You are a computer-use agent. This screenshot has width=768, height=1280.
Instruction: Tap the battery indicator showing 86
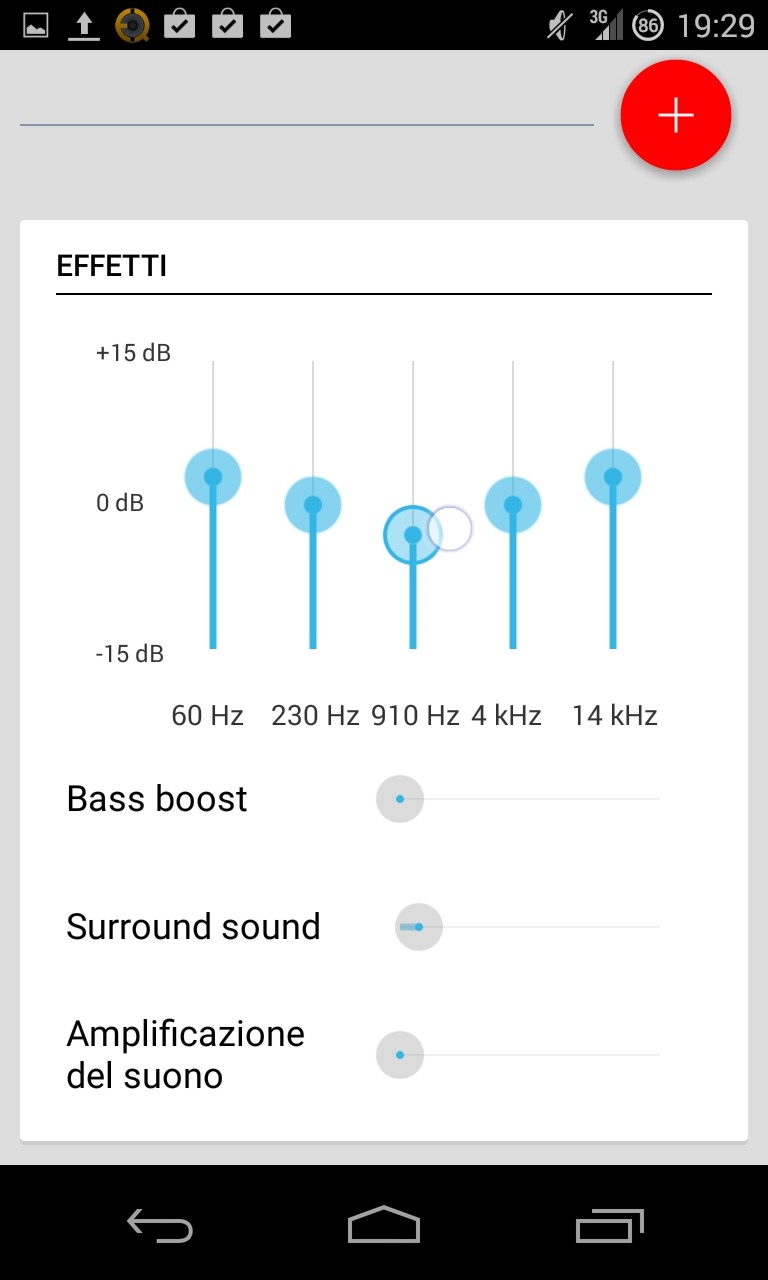[x=648, y=25]
